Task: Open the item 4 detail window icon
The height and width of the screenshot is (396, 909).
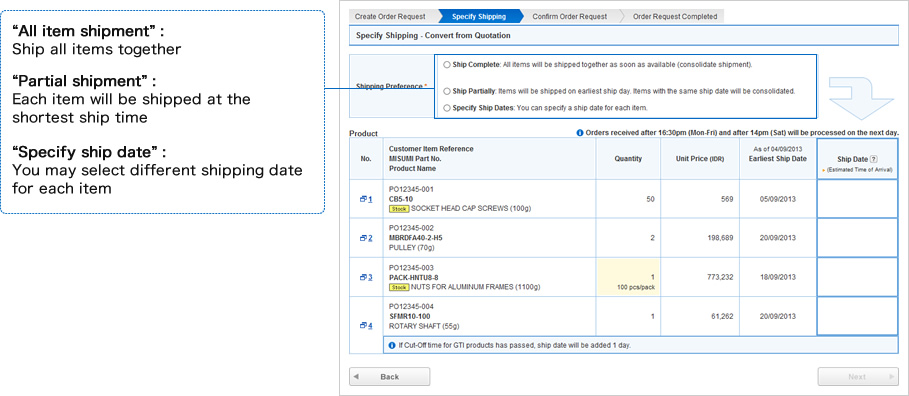Action: click(x=363, y=325)
